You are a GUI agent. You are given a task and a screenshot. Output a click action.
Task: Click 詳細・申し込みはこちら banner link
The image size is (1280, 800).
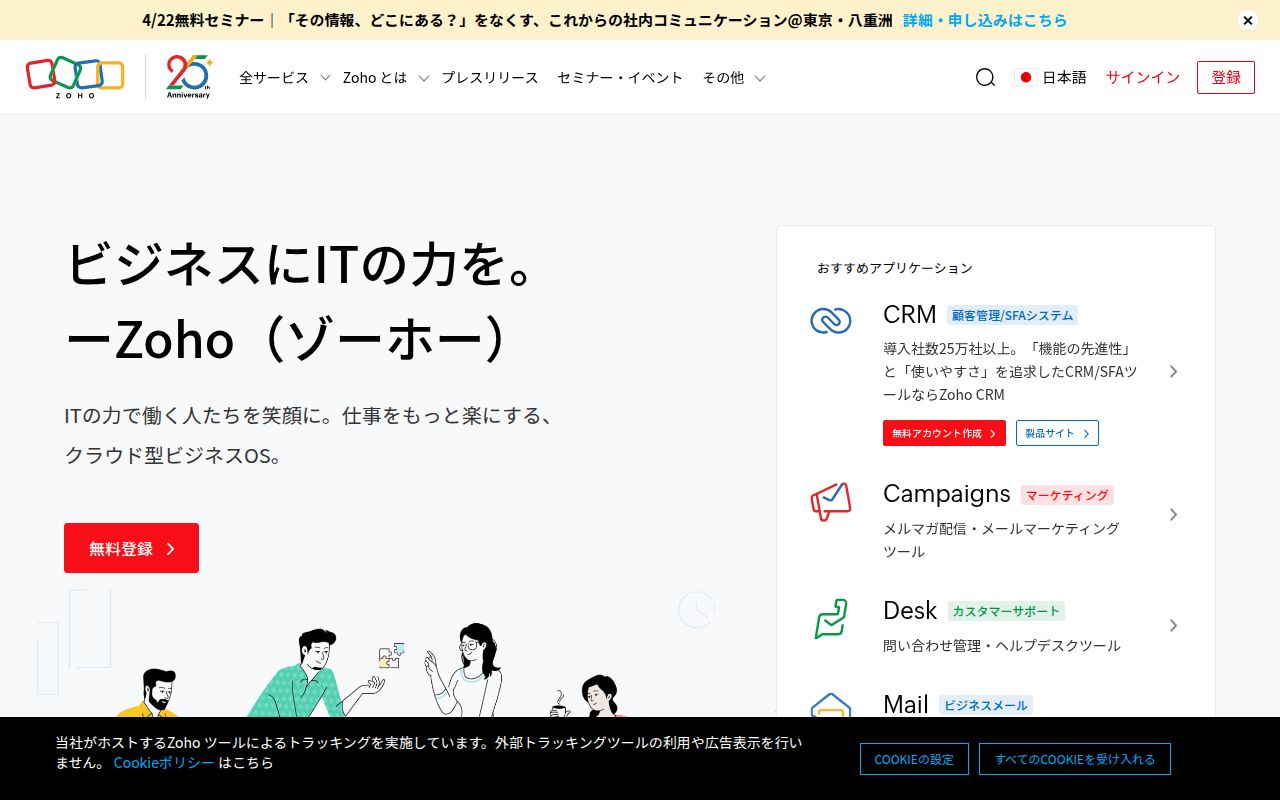coord(985,20)
